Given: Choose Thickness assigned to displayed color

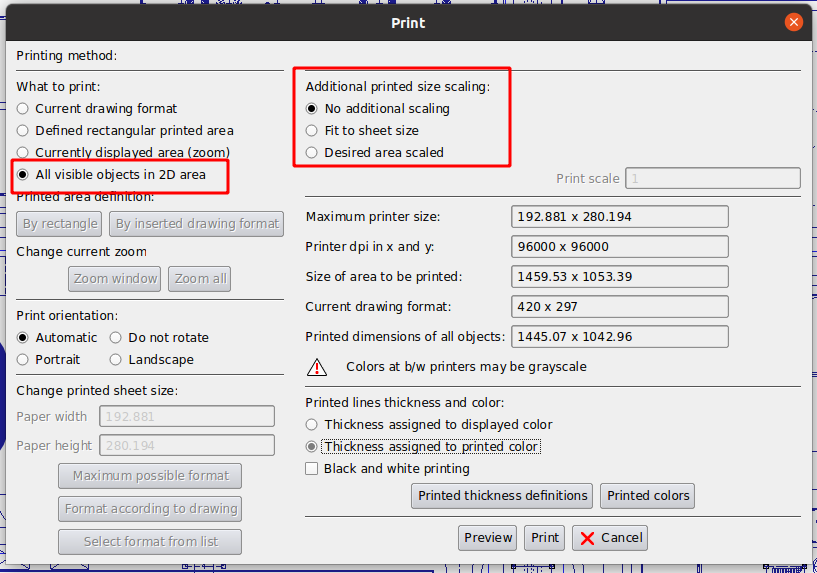Looking at the screenshot, I should (312, 424).
